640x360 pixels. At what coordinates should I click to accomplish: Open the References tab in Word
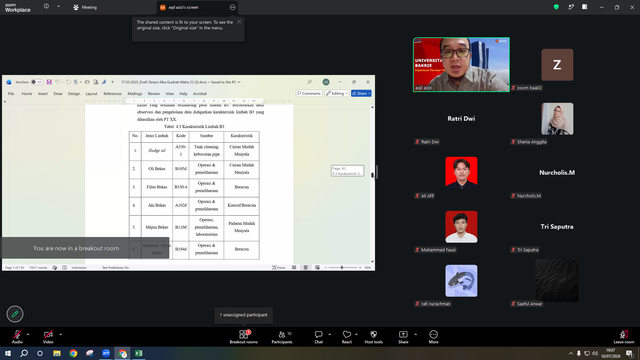(112, 93)
